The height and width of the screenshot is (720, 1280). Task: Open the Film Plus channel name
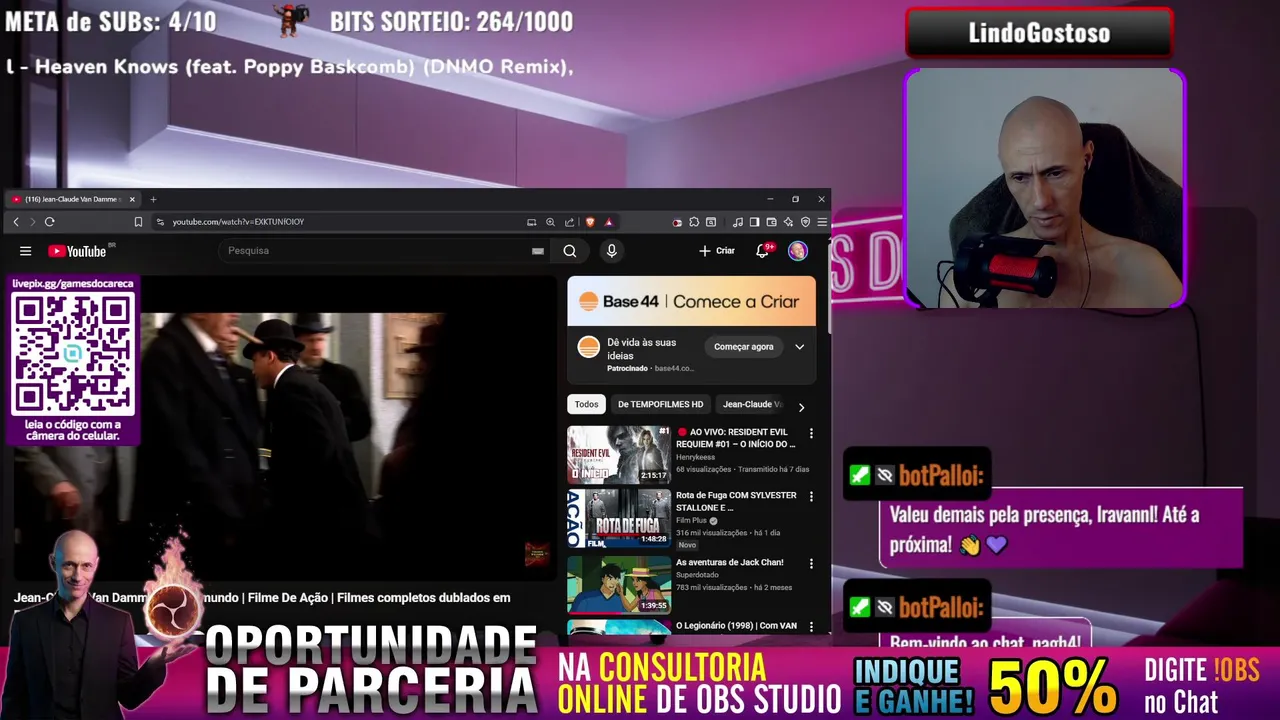[x=691, y=521]
